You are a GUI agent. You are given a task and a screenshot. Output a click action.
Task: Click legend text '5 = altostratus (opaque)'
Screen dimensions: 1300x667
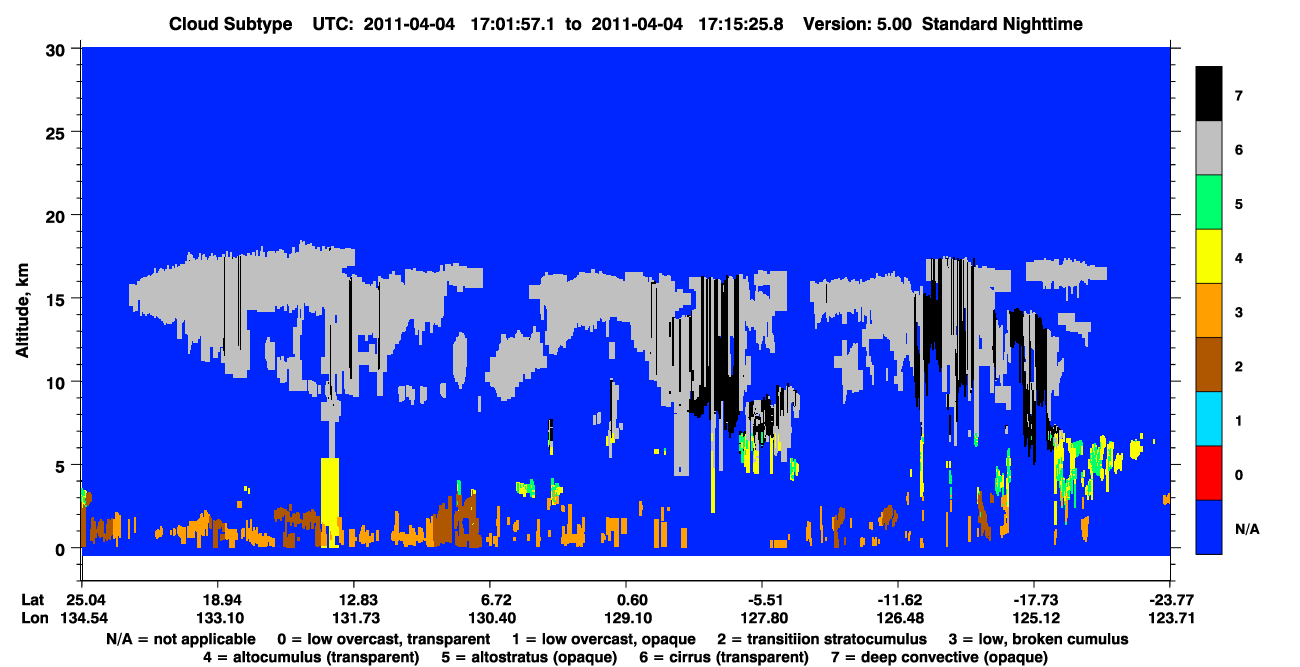pos(532,657)
